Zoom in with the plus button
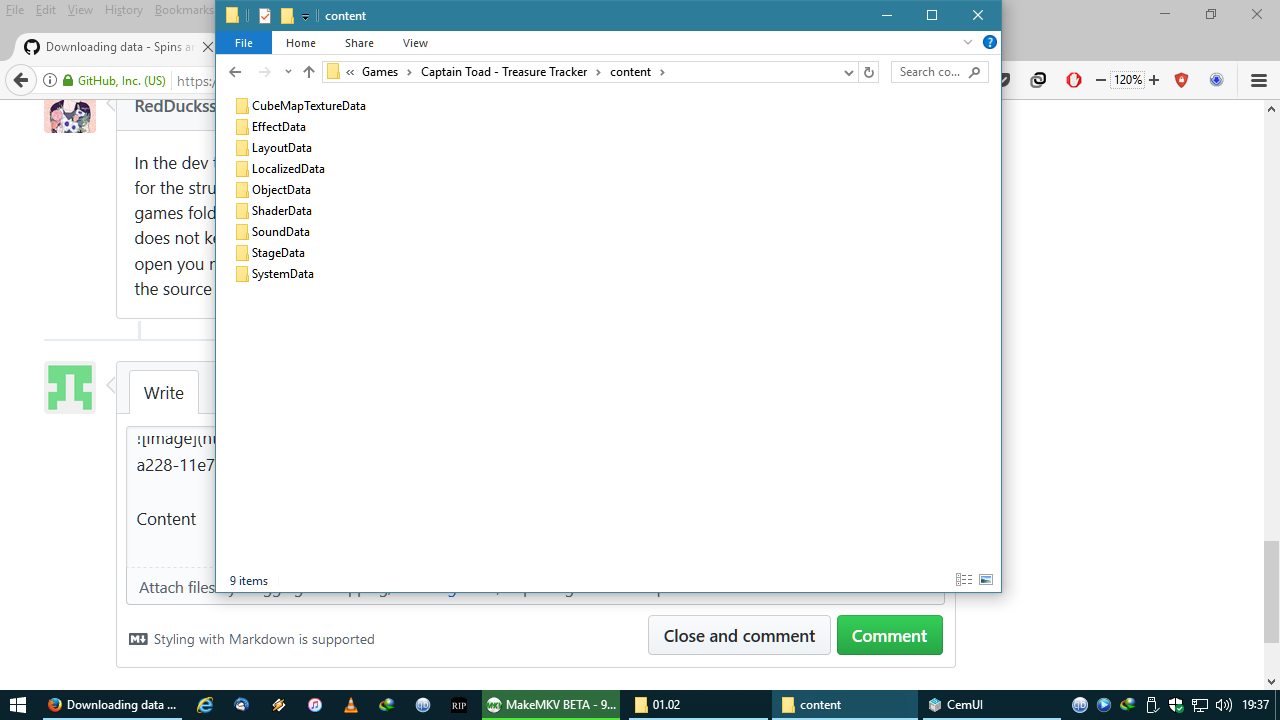This screenshot has height=720, width=1280. point(1154,81)
